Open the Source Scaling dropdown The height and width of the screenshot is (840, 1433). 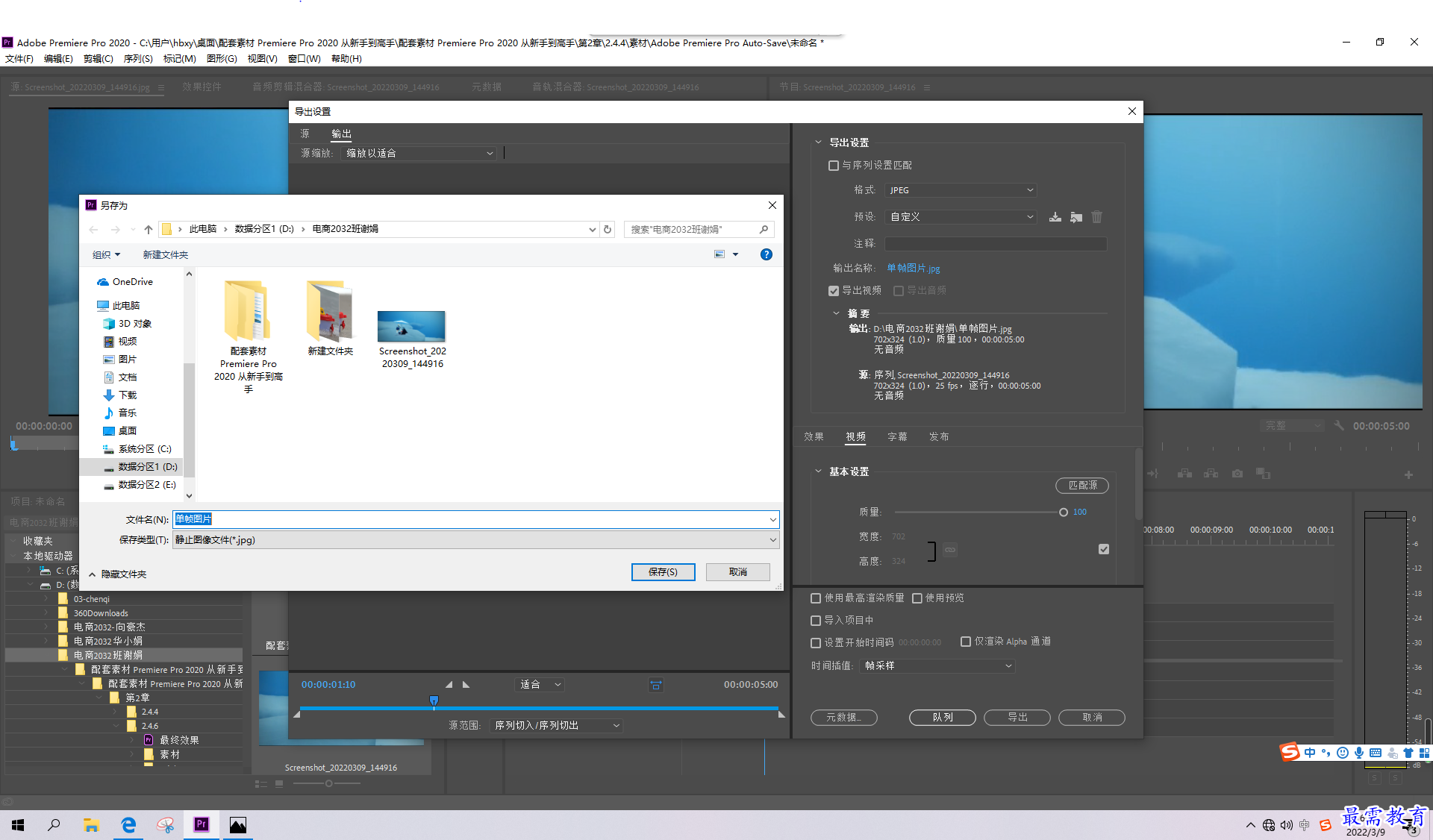coord(419,153)
